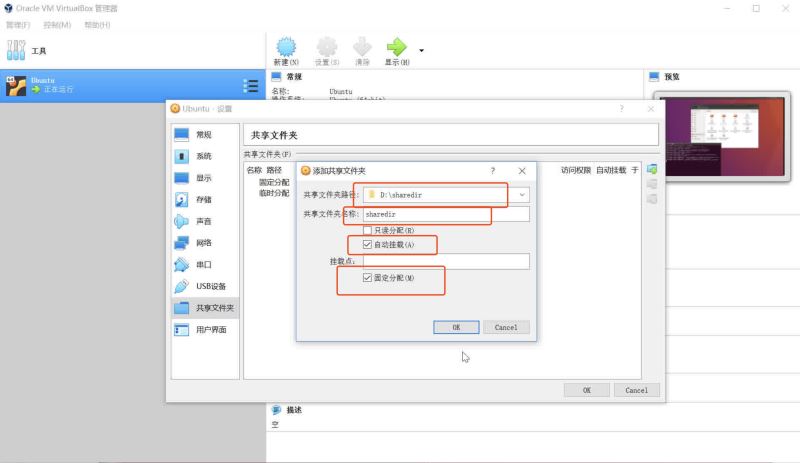Image resolution: width=800 pixels, height=463 pixels.
Task: Open the Ubuntu VM list menu icon
Action: (x=251, y=86)
